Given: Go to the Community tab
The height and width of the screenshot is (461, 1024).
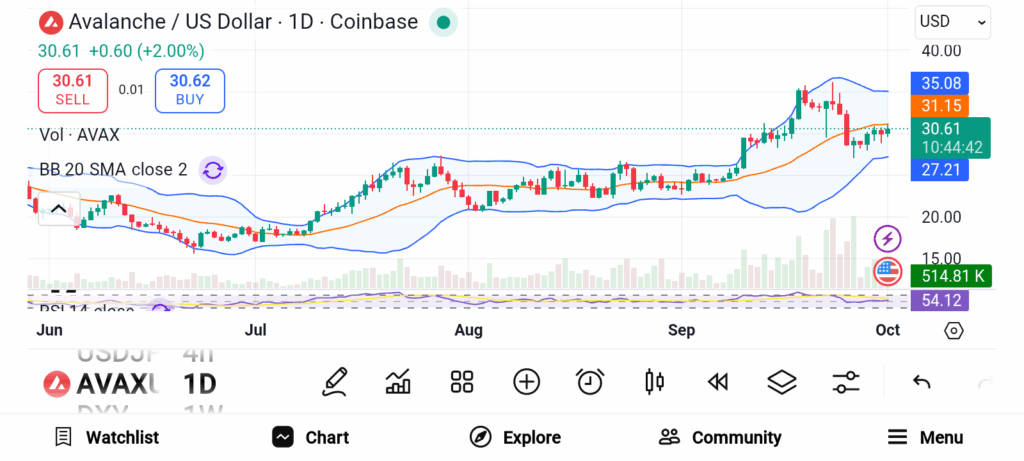Looking at the screenshot, I should pyautogui.click(x=720, y=437).
